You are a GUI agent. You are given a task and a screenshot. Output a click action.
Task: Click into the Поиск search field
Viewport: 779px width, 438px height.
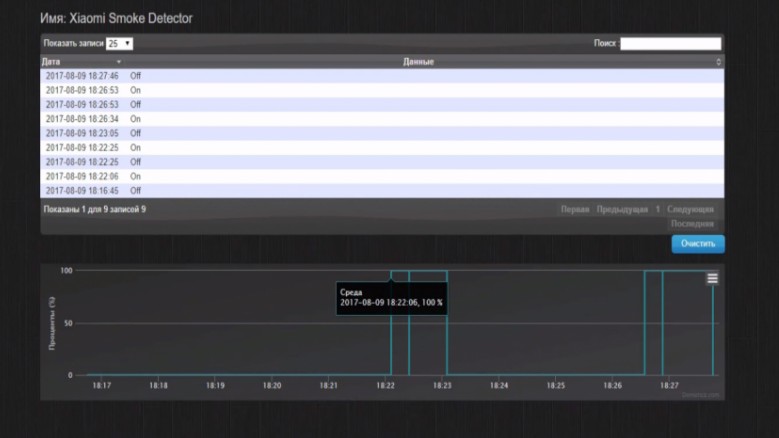pos(670,44)
